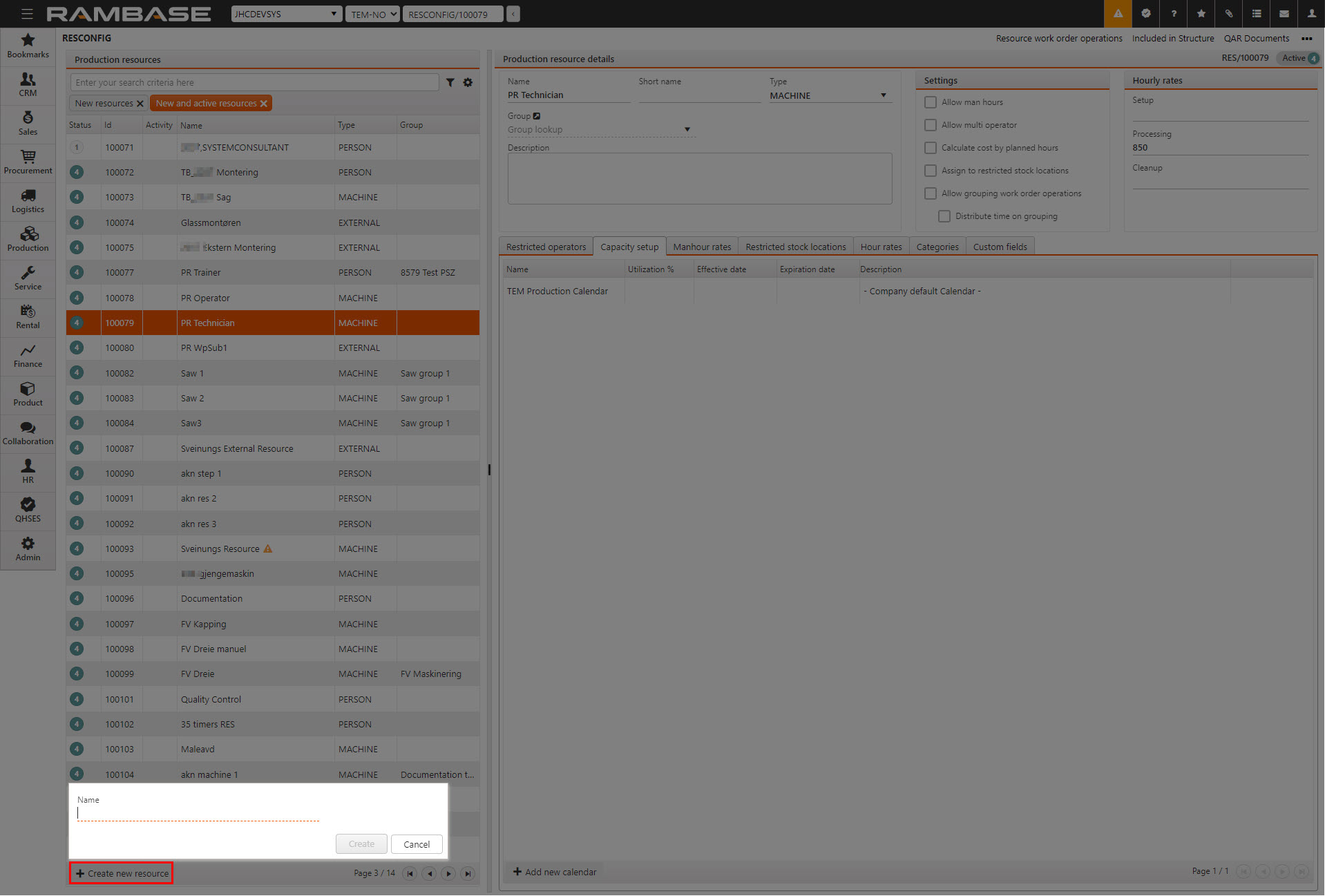The image size is (1325, 896).
Task: Open the Procurement module in sidebar
Action: coord(28,162)
